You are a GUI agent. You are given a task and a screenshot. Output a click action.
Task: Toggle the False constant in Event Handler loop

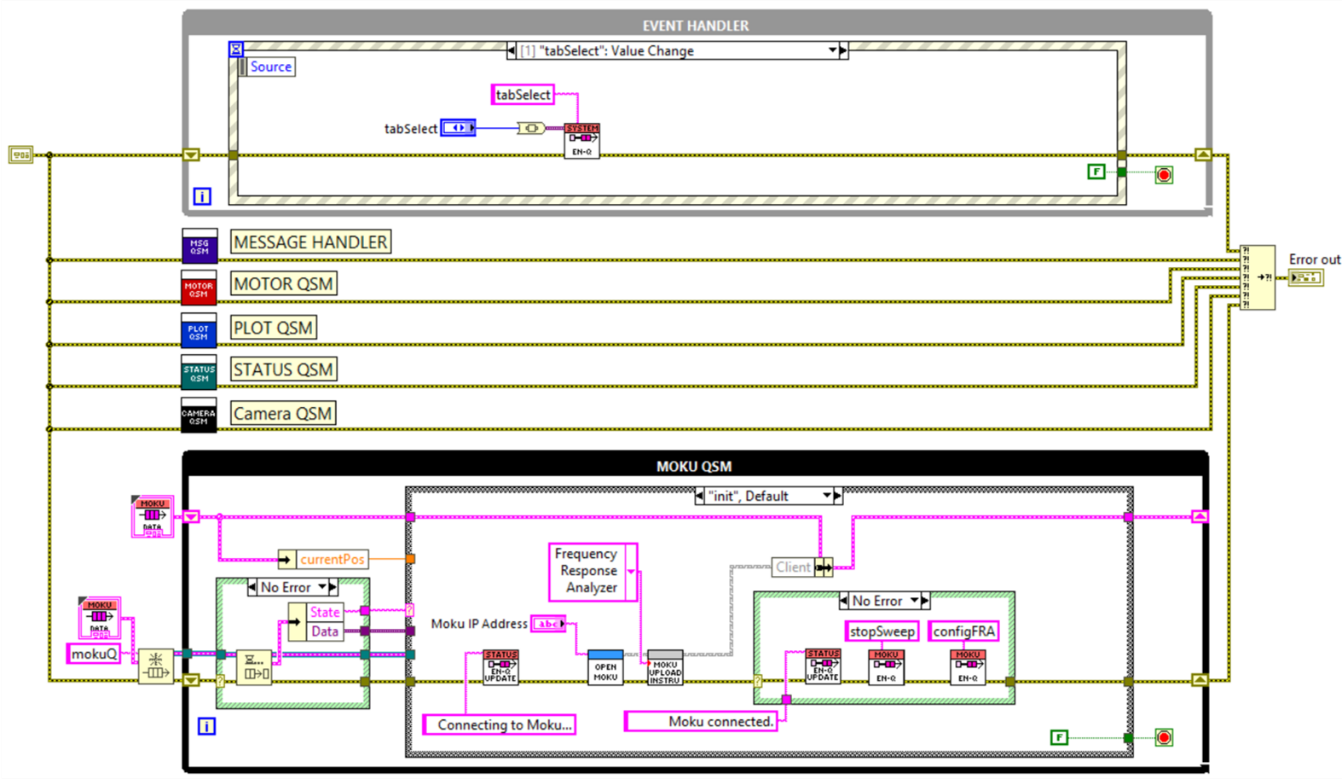click(1097, 172)
